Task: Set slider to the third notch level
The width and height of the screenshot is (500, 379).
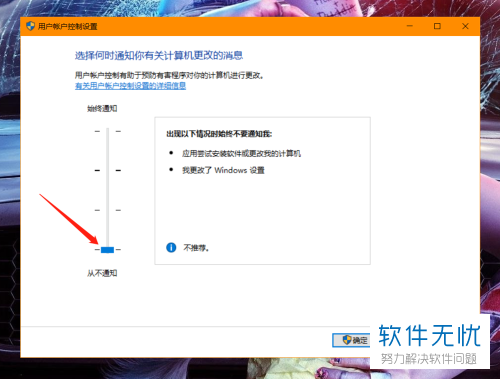Action: tap(108, 210)
